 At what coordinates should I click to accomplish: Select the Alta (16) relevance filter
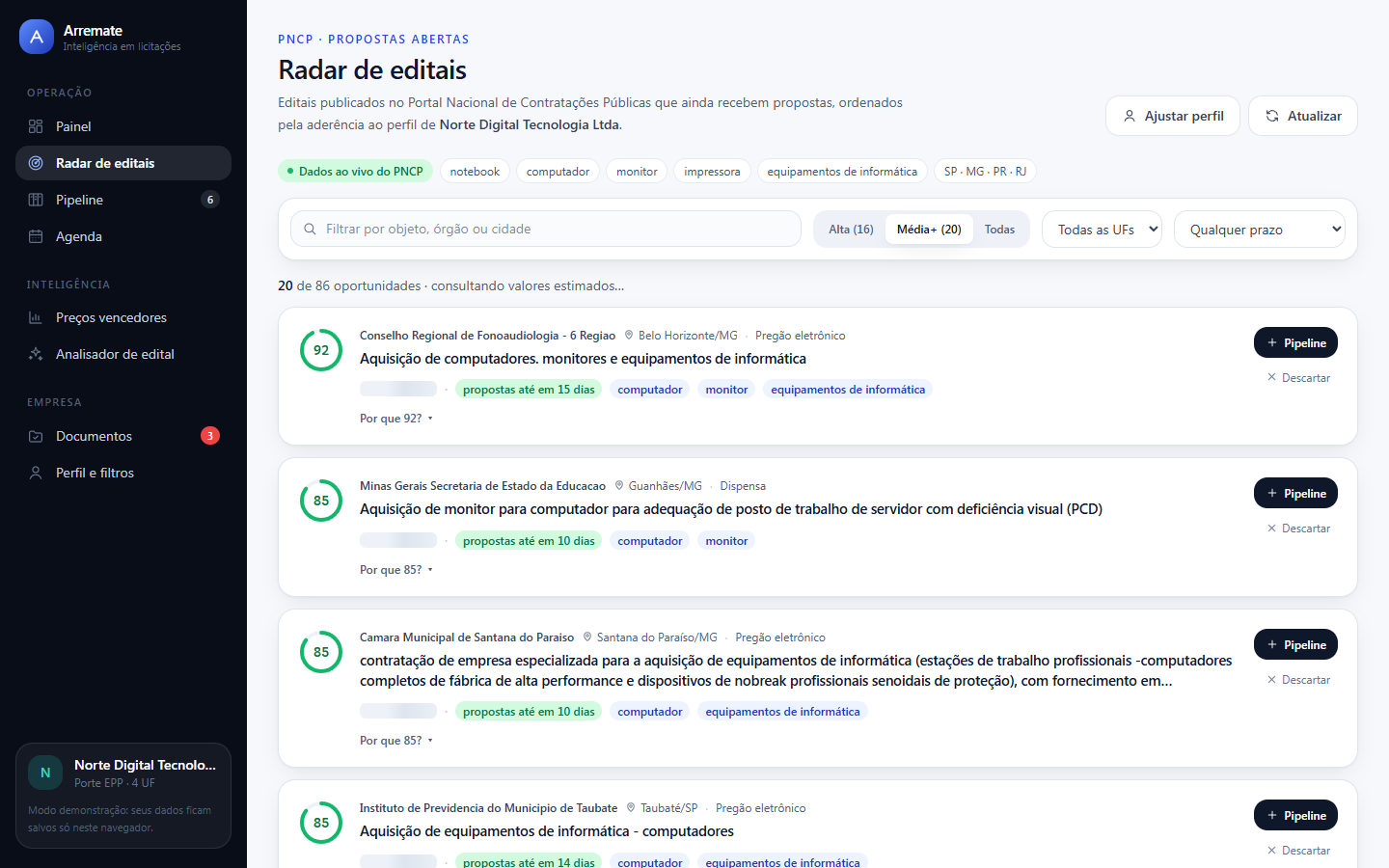coord(851,230)
